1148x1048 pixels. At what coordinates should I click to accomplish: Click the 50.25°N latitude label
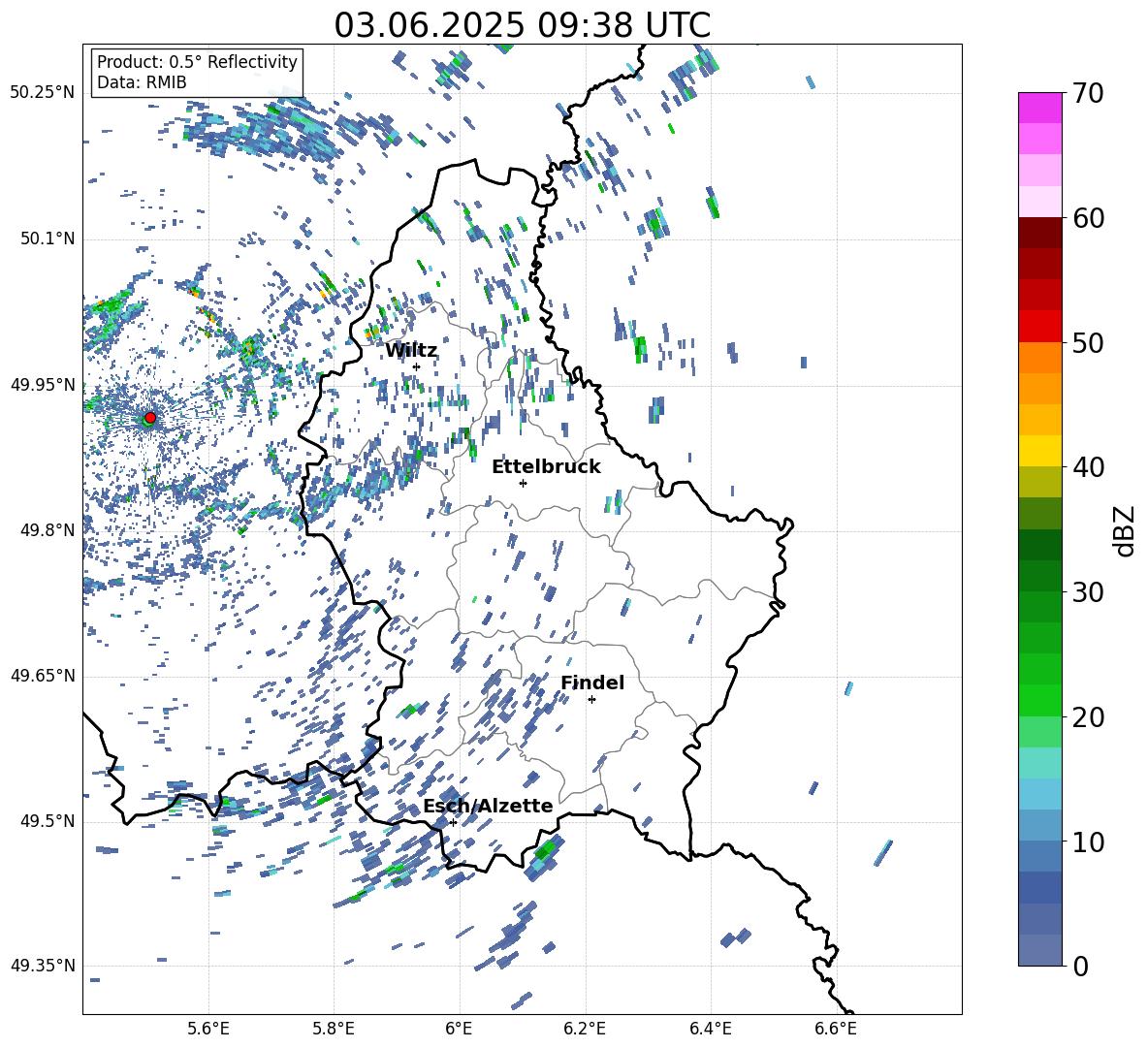click(43, 93)
